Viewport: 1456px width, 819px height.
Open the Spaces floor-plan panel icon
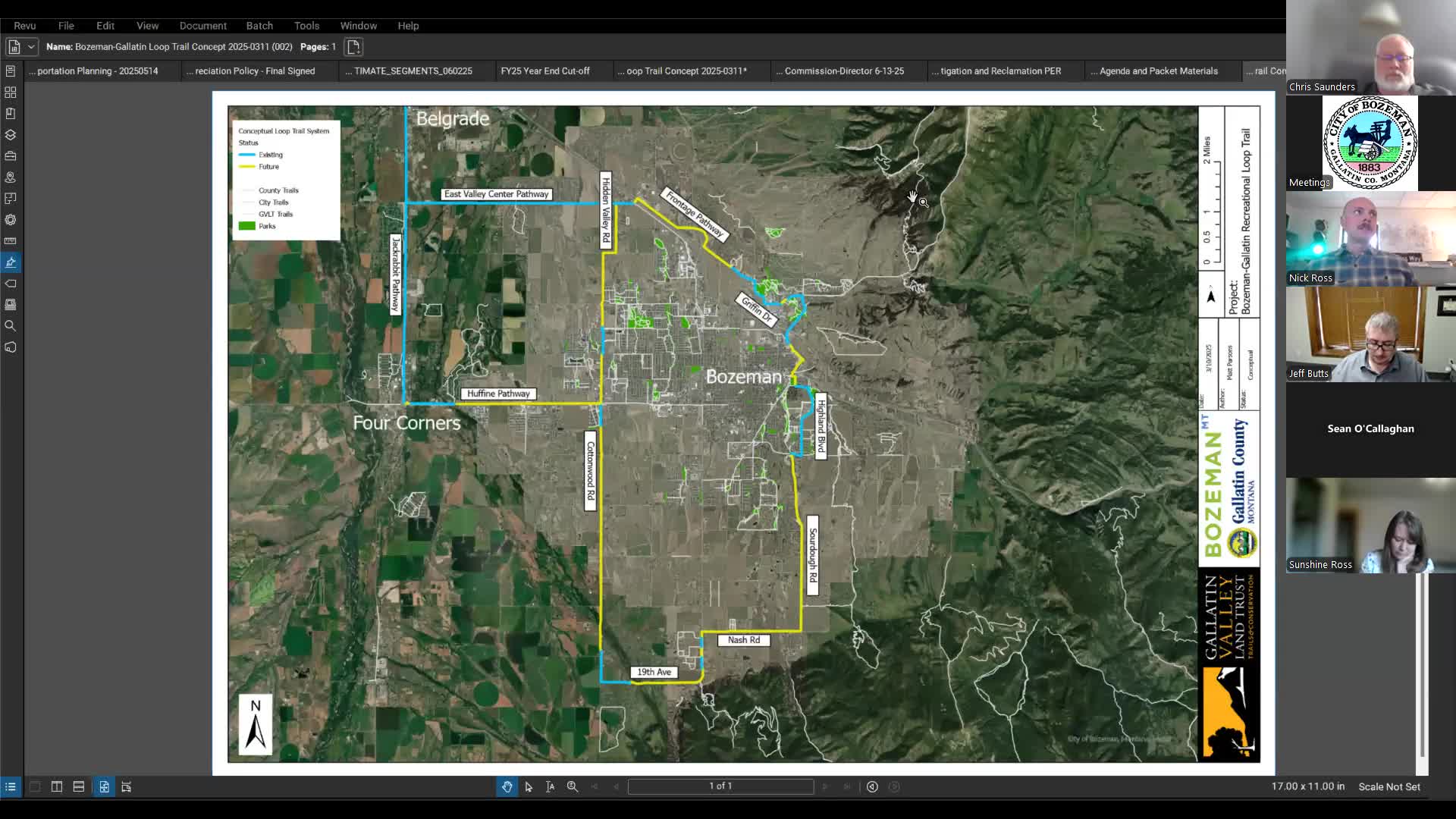pos(11,198)
